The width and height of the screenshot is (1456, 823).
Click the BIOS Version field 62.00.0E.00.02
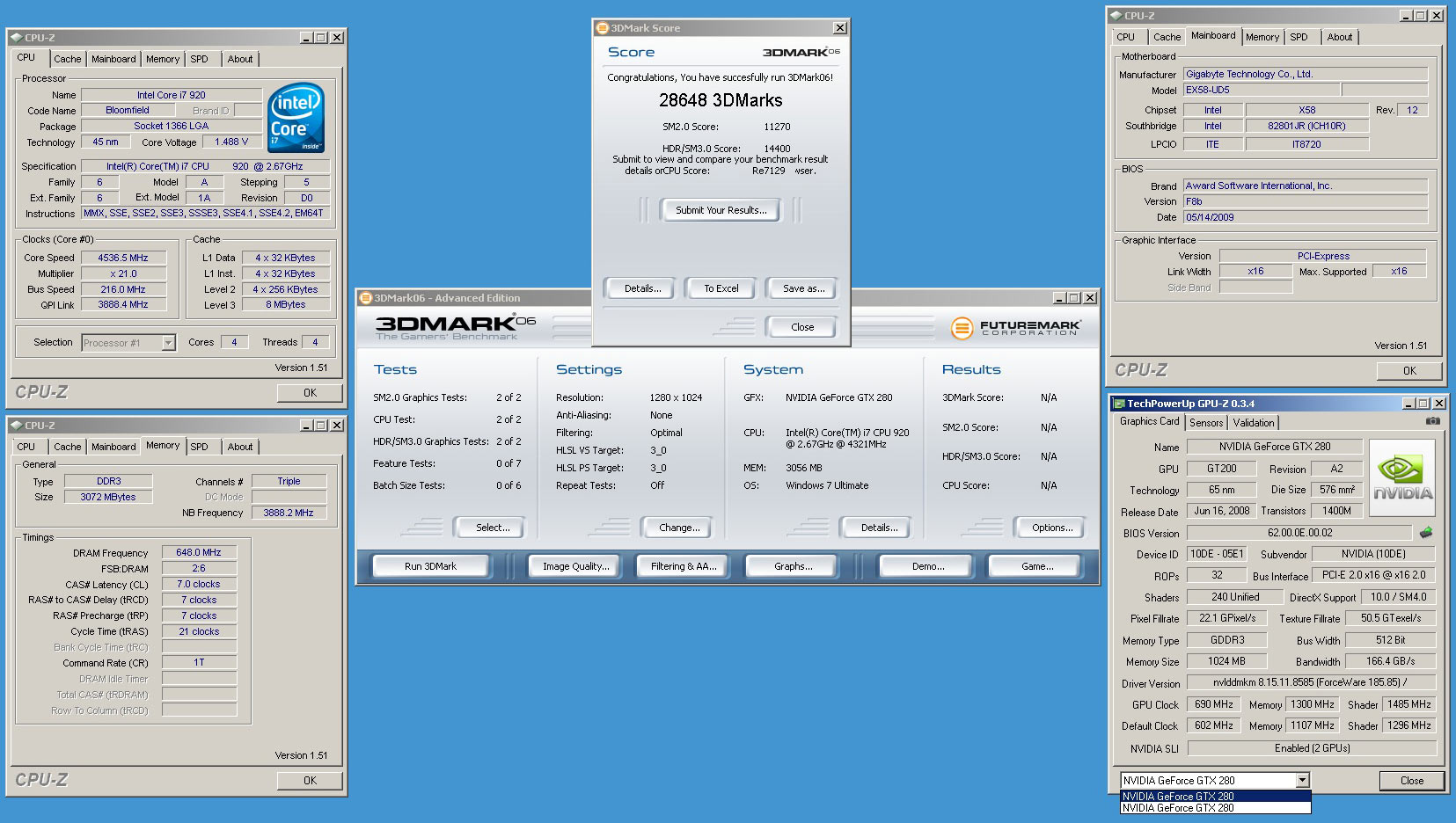pos(1299,533)
